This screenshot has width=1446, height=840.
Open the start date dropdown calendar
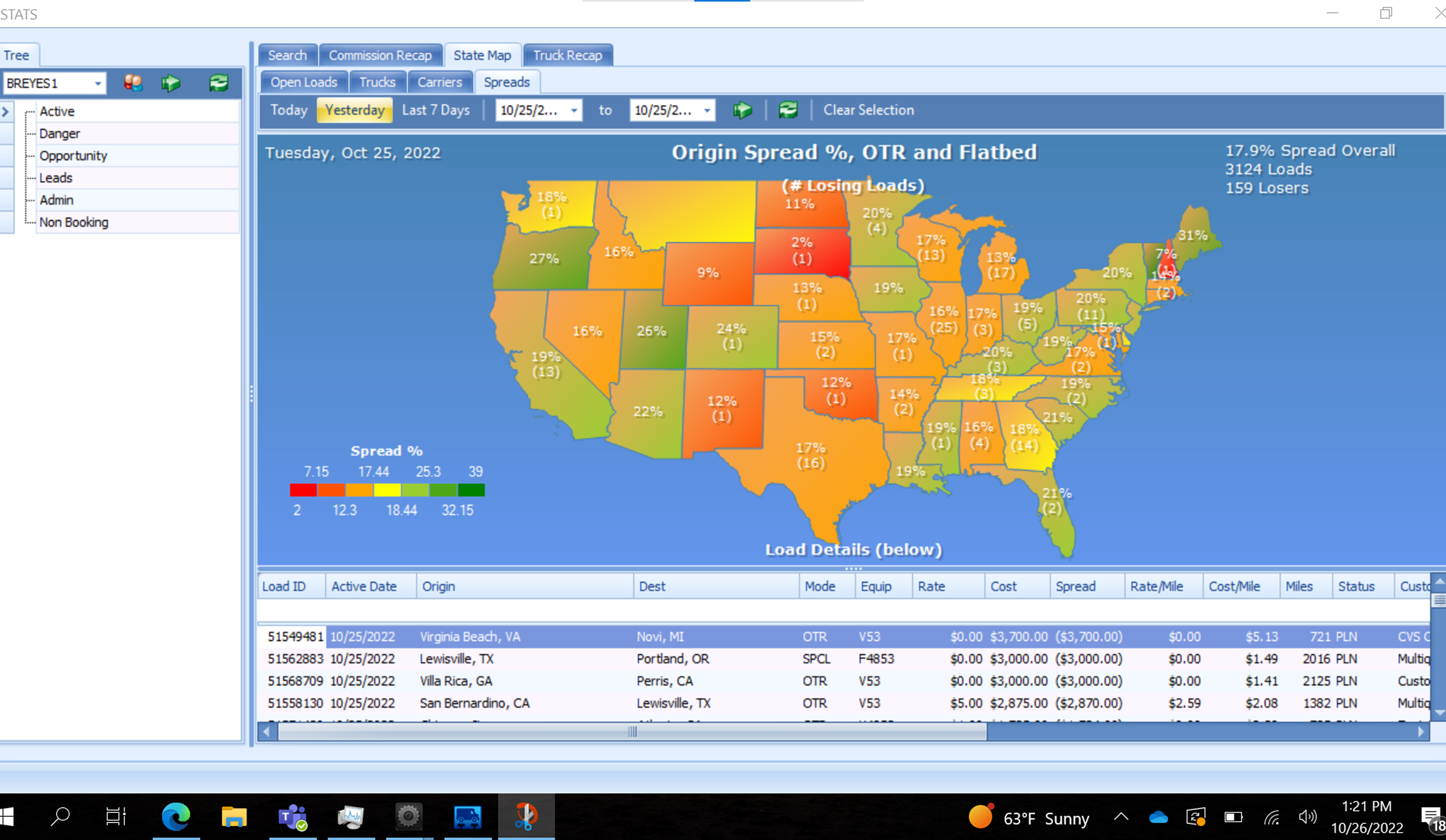574,110
